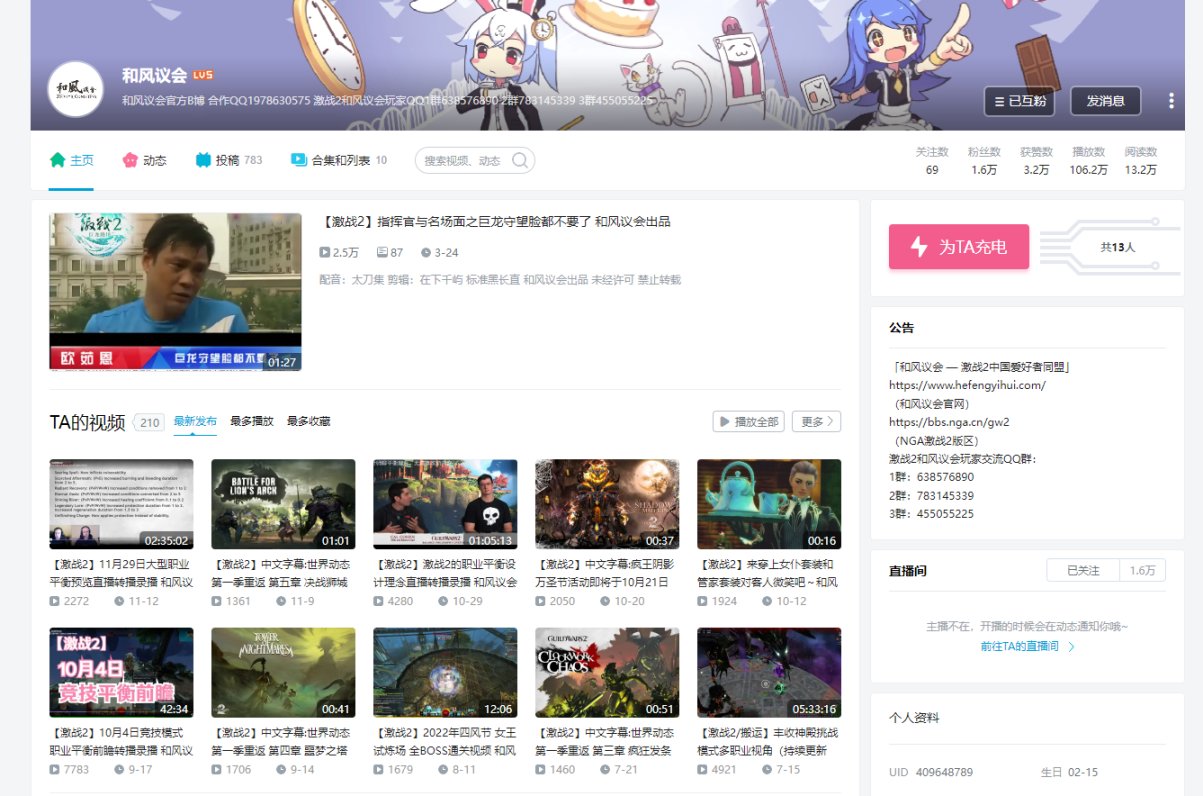The width and height of the screenshot is (1203, 796).
Task: Click the 播放全部 button
Action: (748, 421)
